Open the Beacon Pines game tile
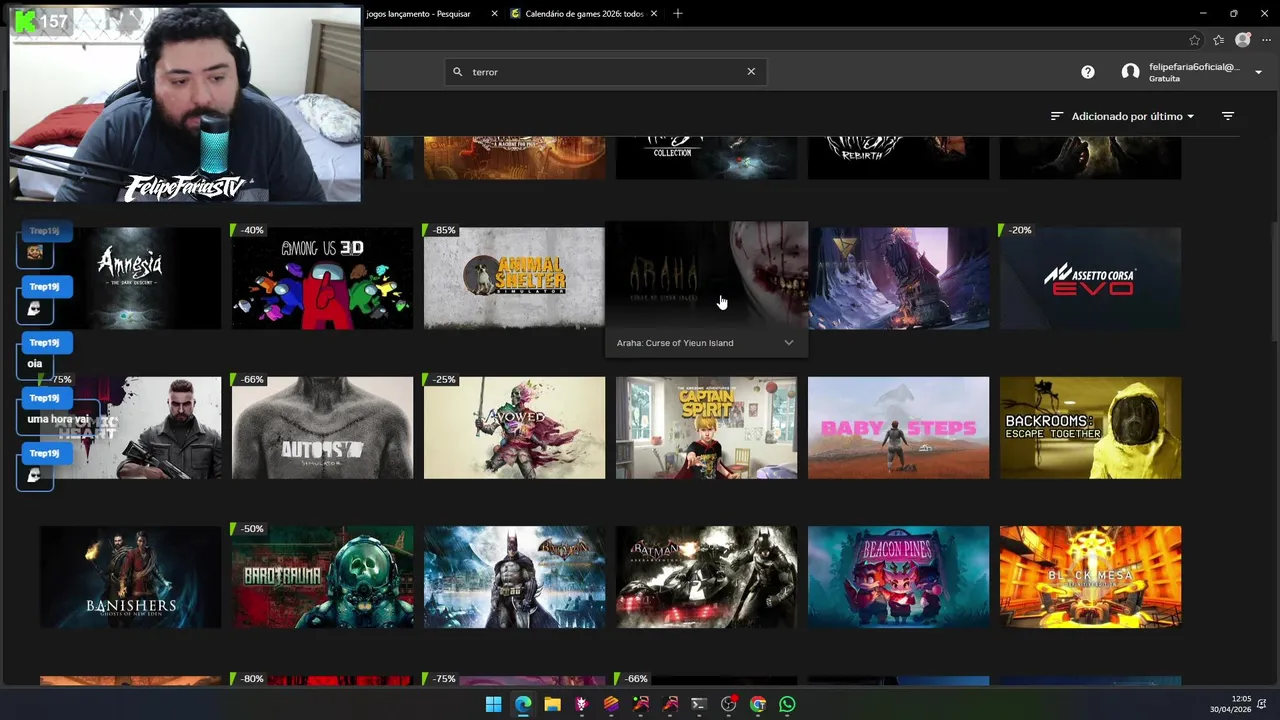 pos(898,577)
